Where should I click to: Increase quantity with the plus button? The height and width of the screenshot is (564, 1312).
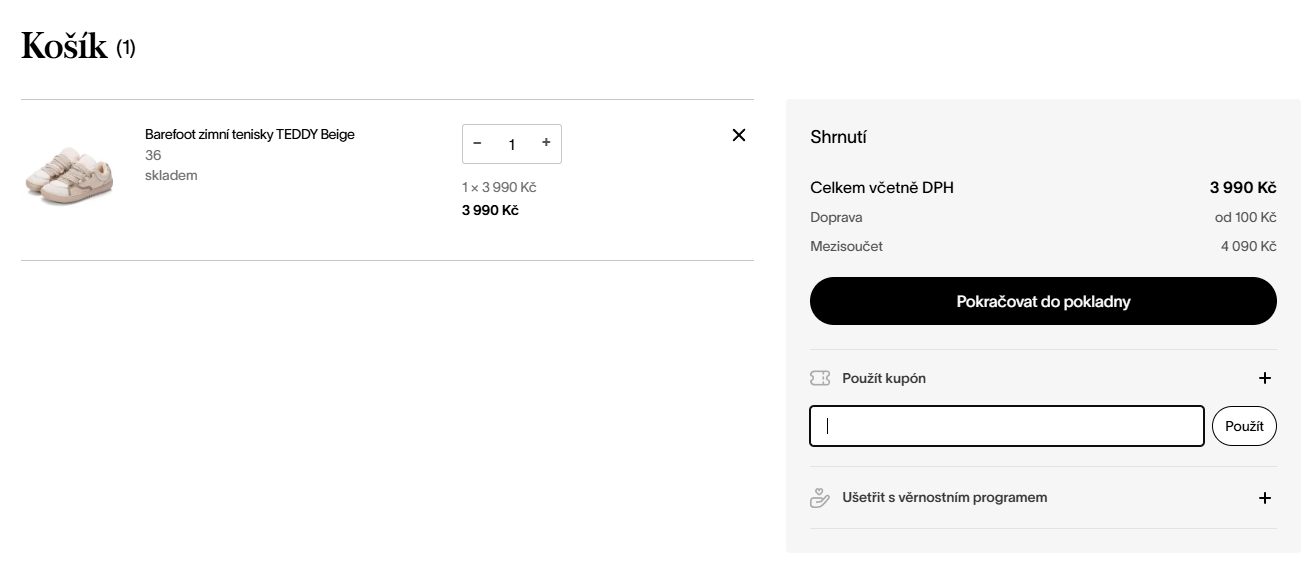pos(546,143)
